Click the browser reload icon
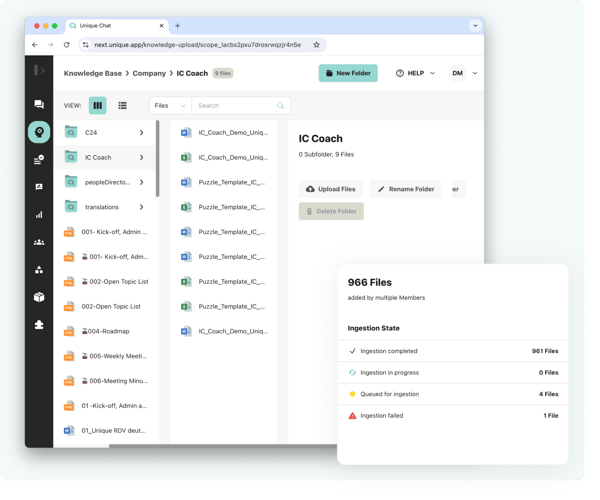Viewport: 600px width, 500px height. point(67,45)
